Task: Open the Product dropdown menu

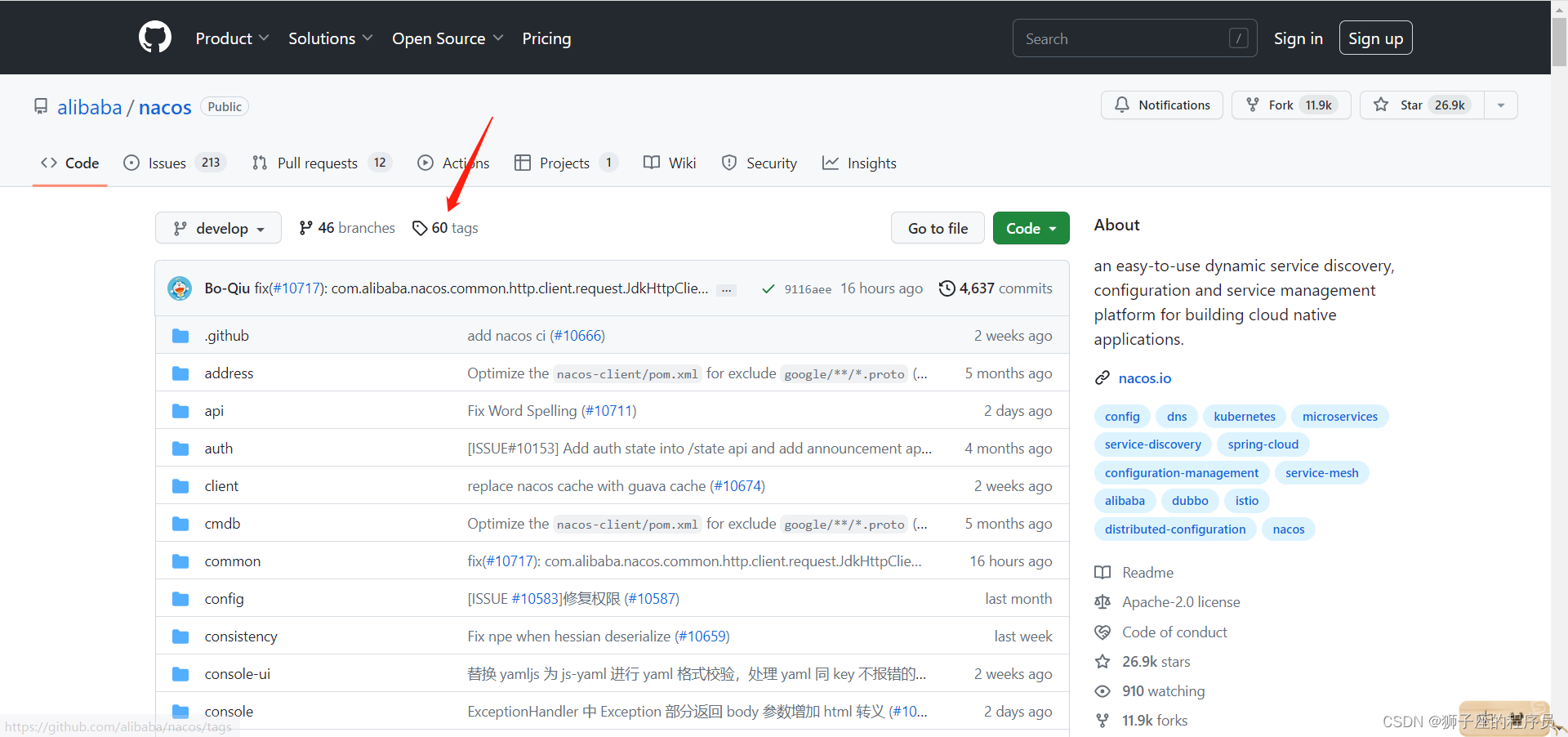Action: coord(232,38)
